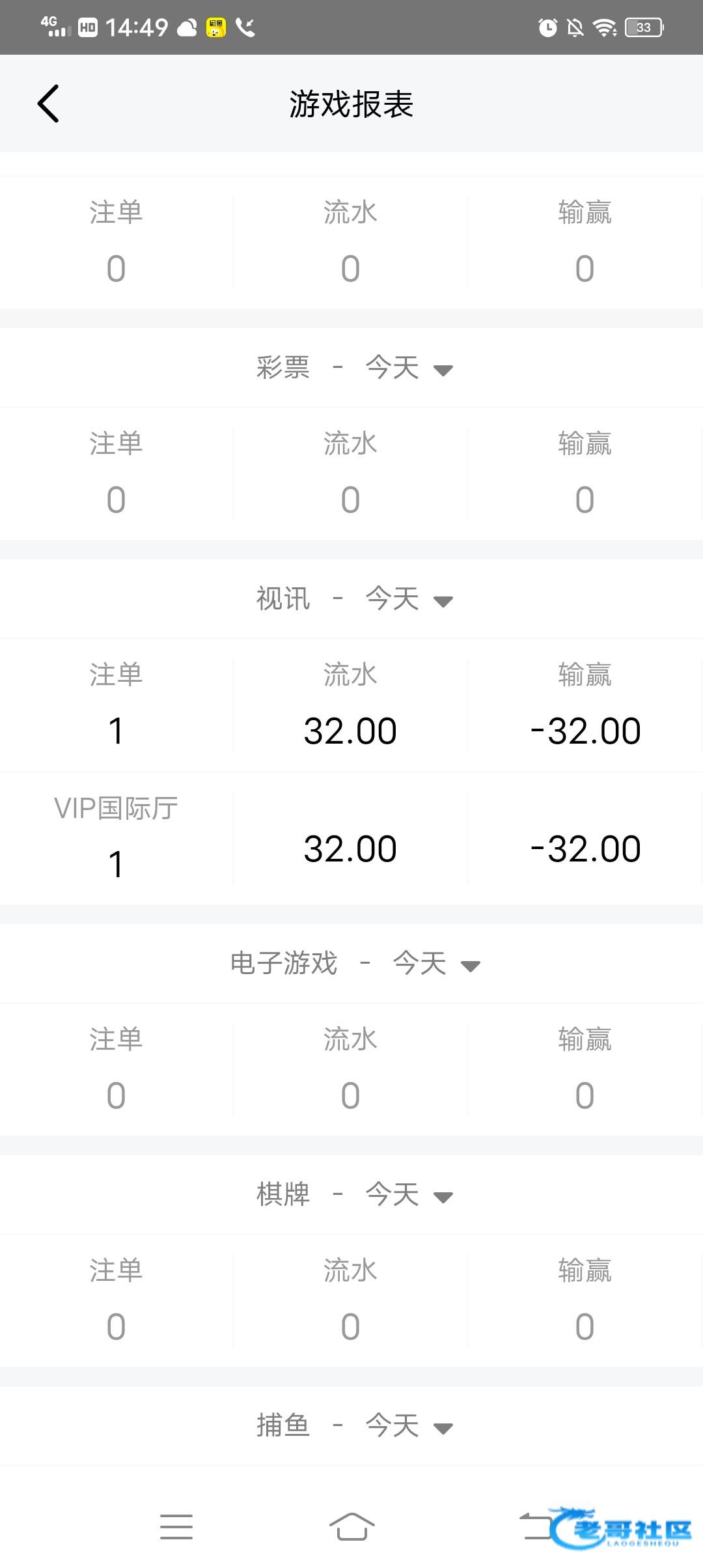Tap the Wi-Fi status icon

(x=605, y=27)
